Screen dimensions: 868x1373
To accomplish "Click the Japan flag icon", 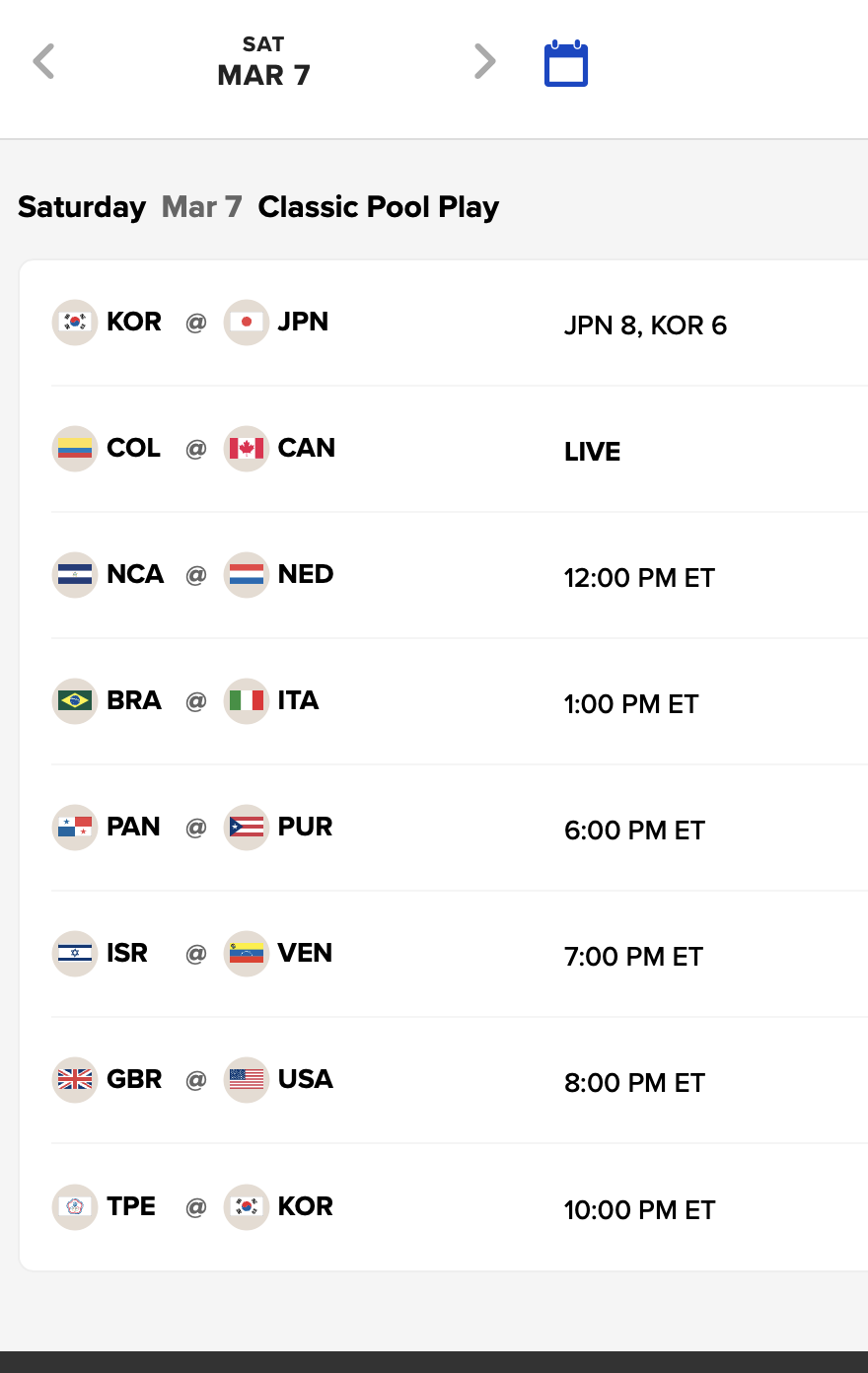I will [x=247, y=323].
